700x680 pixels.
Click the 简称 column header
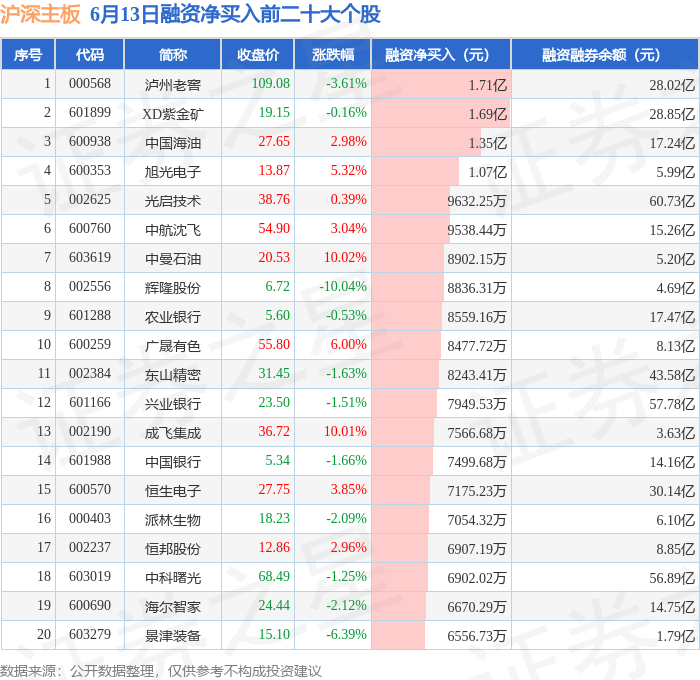pyautogui.click(x=173, y=55)
